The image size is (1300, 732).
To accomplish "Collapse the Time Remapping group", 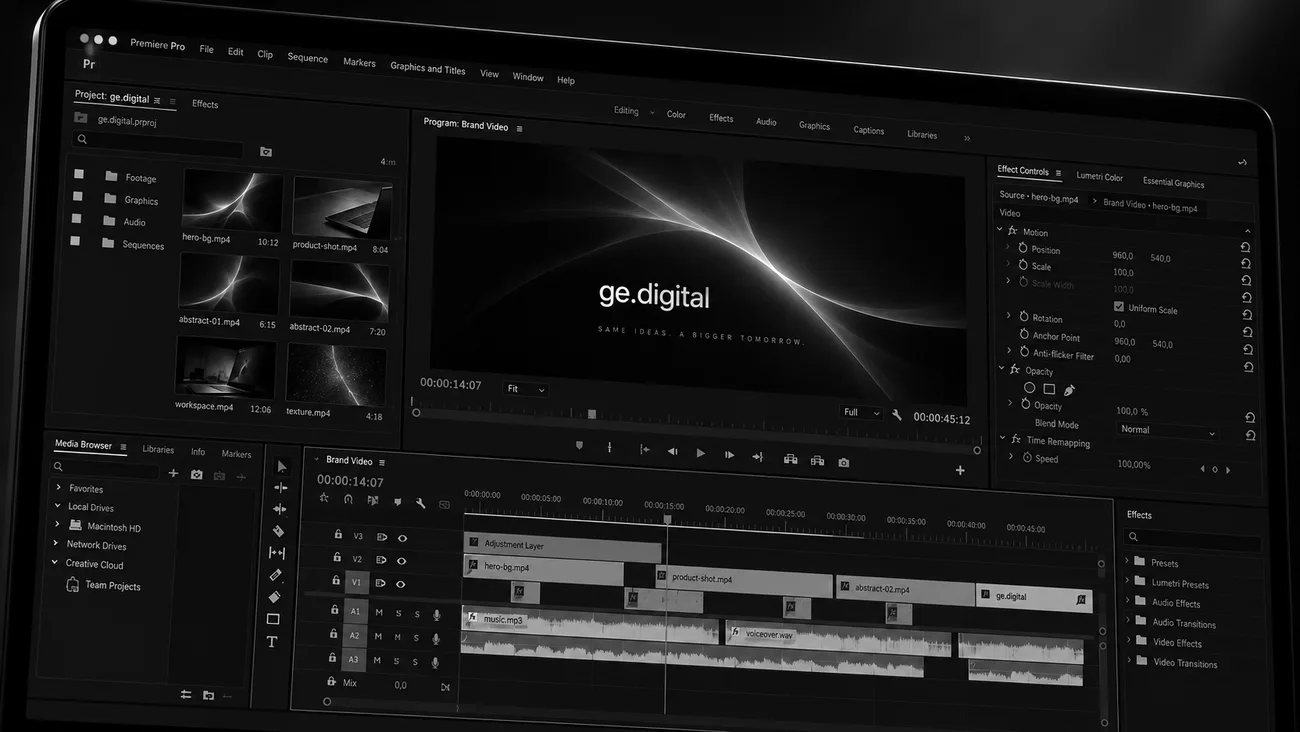I will (x=1003, y=438).
